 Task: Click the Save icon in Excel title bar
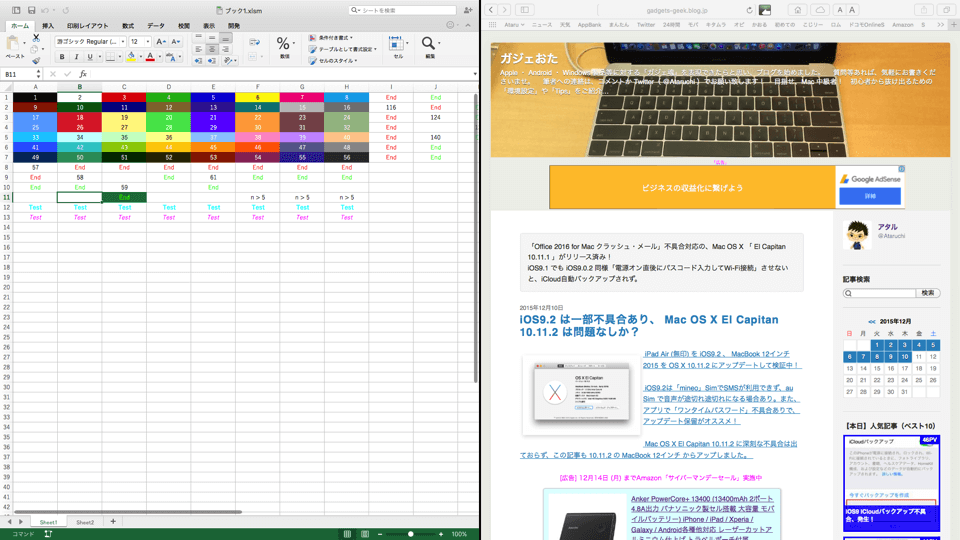click(x=31, y=10)
